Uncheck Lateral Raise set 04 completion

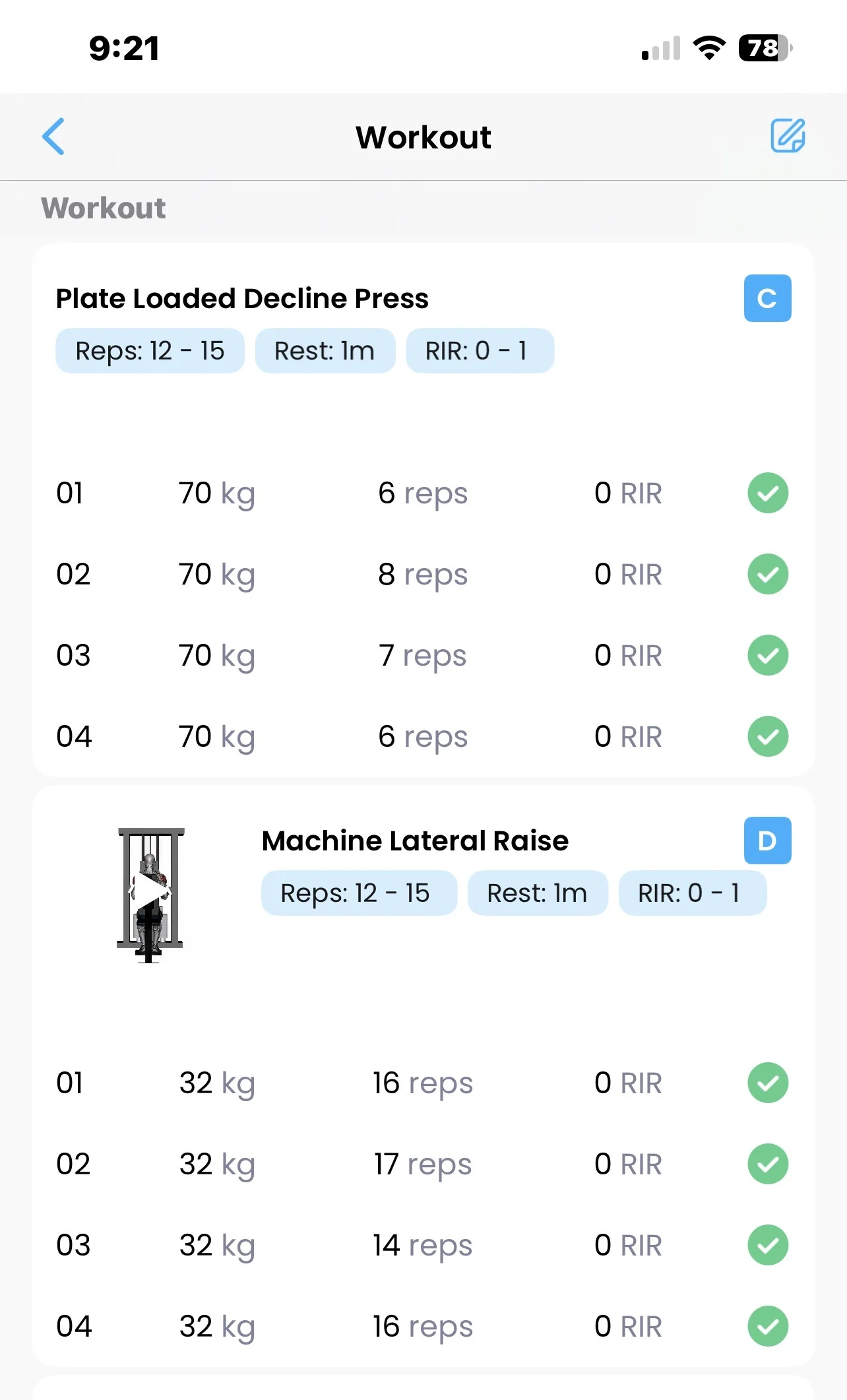point(768,1326)
